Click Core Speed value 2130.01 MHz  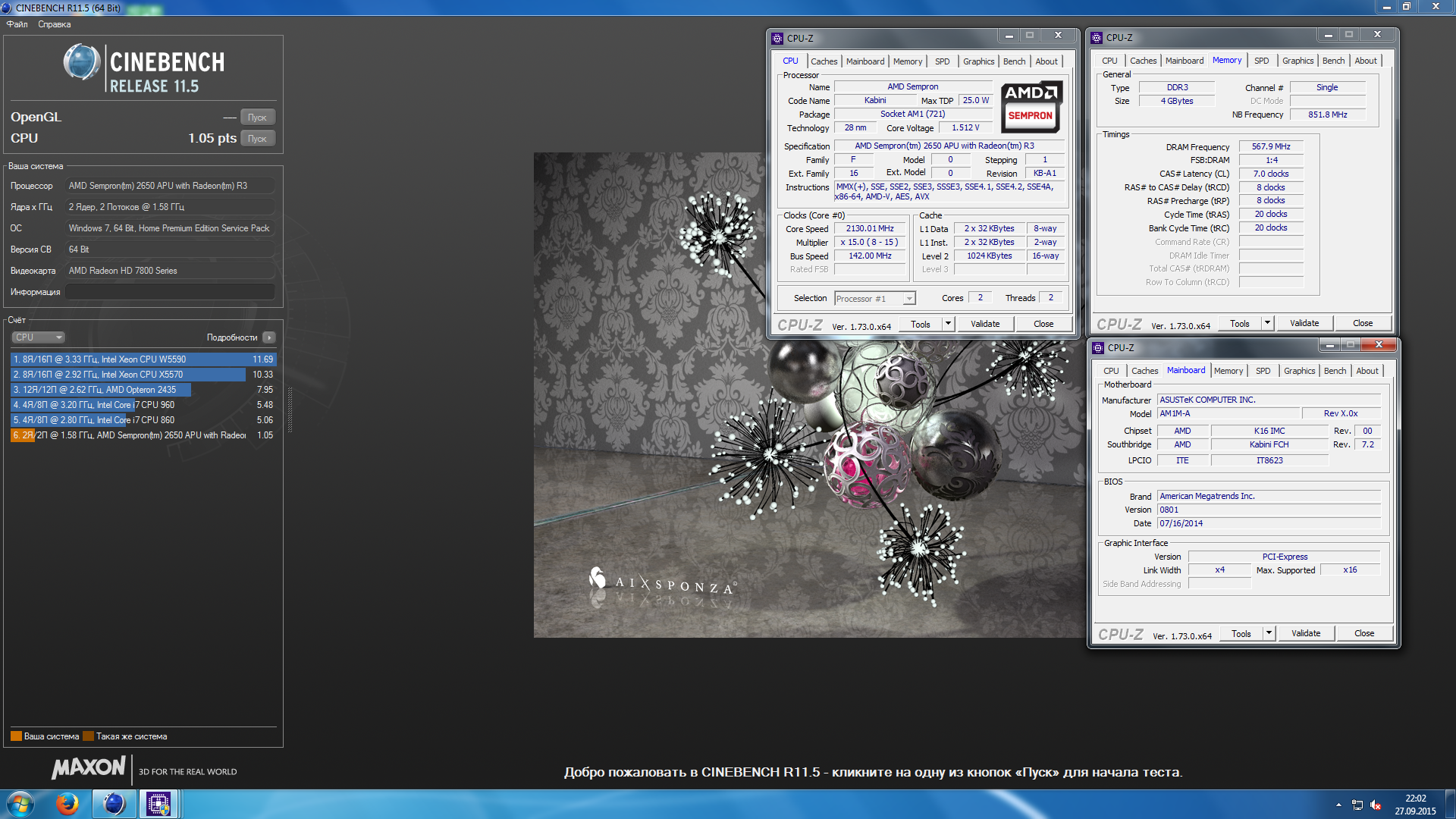[870, 228]
